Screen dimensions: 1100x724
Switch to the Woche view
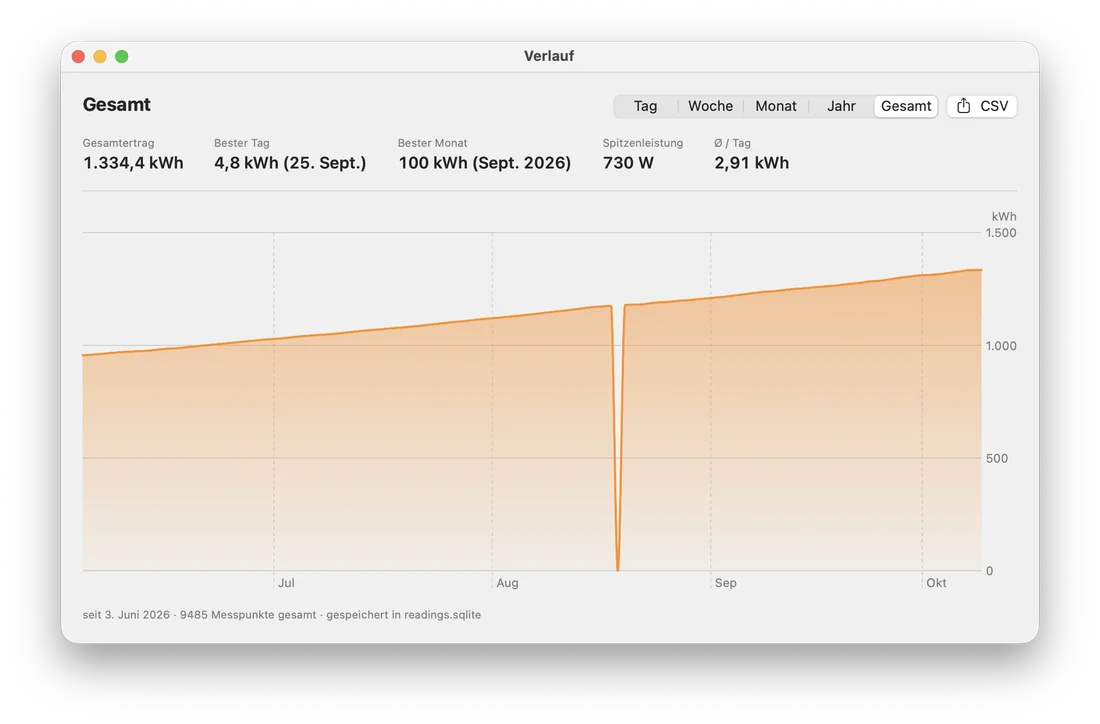point(710,106)
